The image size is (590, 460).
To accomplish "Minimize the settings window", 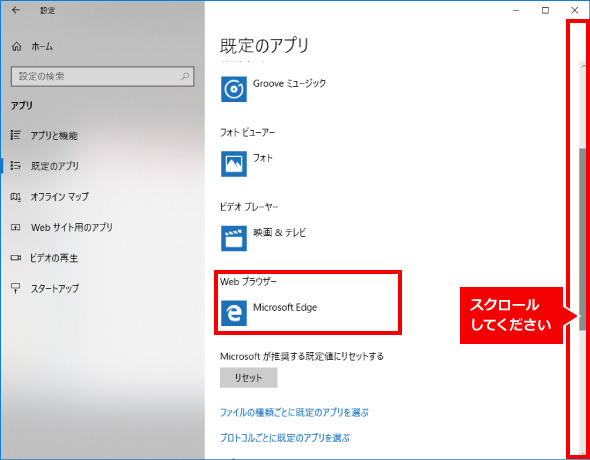I will 516,11.
